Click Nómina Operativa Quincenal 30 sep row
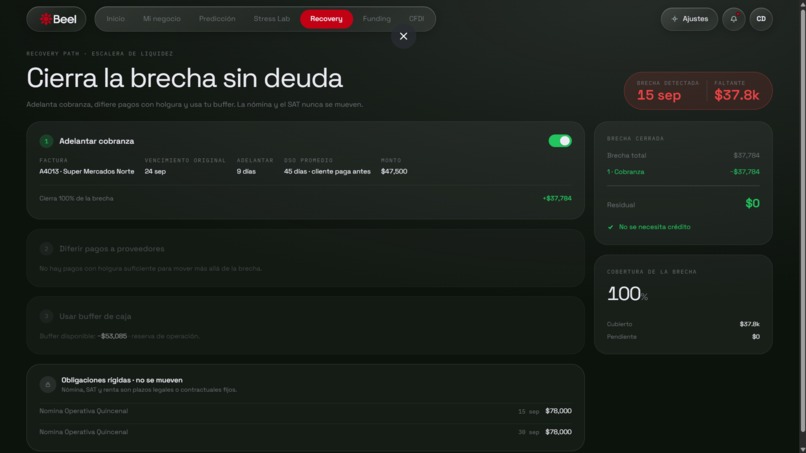 [305, 432]
